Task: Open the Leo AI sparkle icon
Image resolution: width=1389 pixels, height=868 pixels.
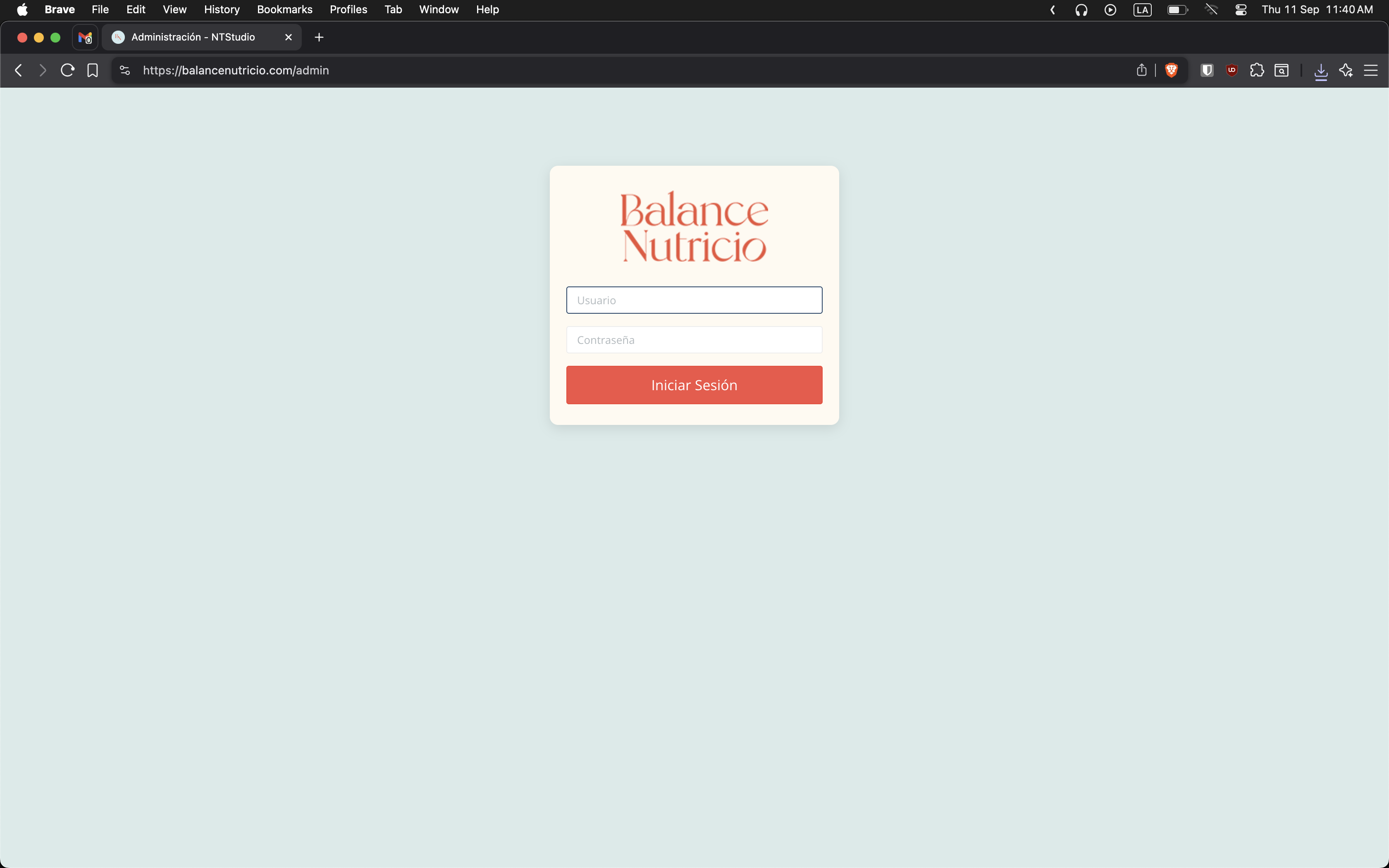Action: click(x=1346, y=70)
